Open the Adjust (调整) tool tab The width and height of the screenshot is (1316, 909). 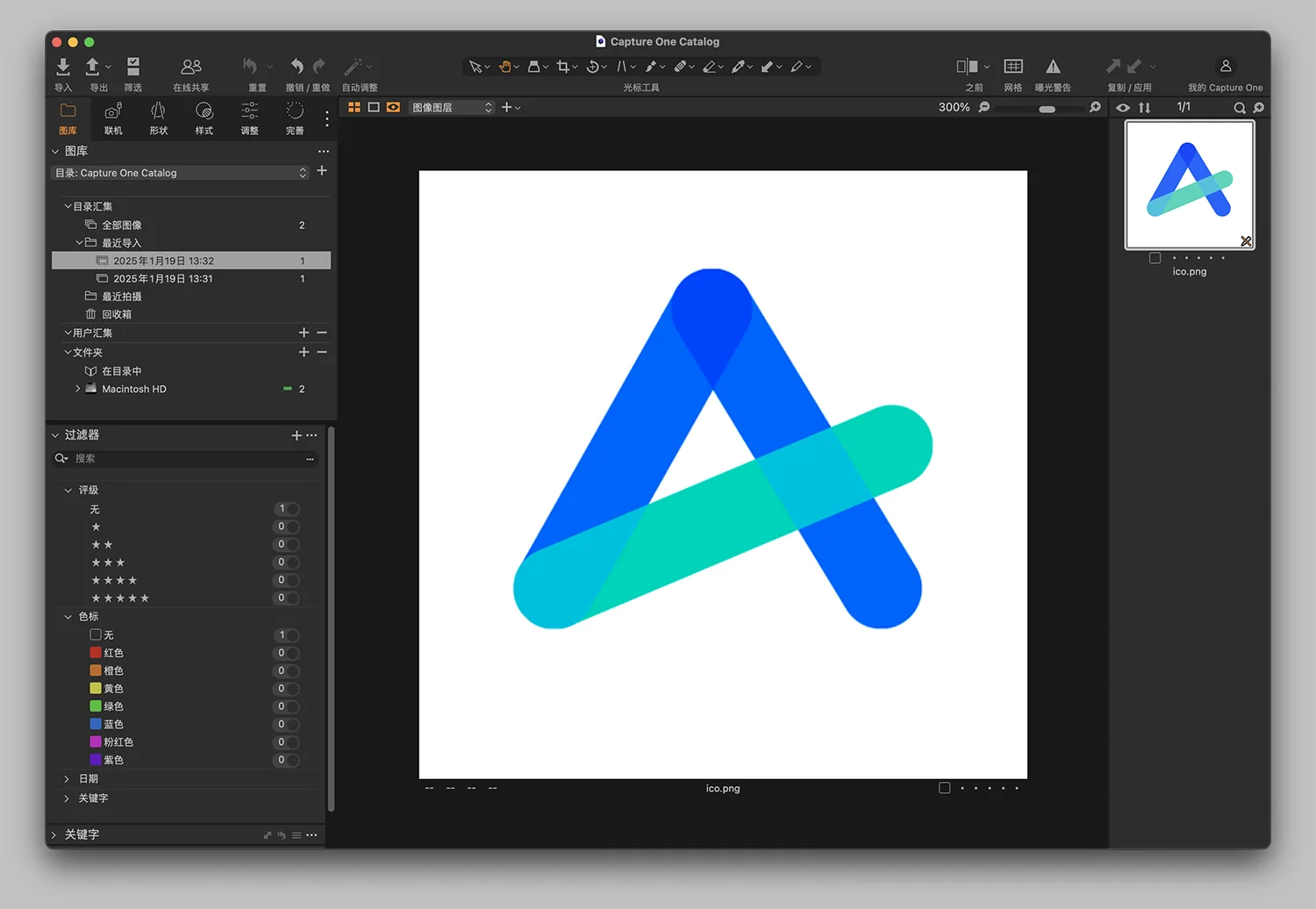click(x=250, y=118)
